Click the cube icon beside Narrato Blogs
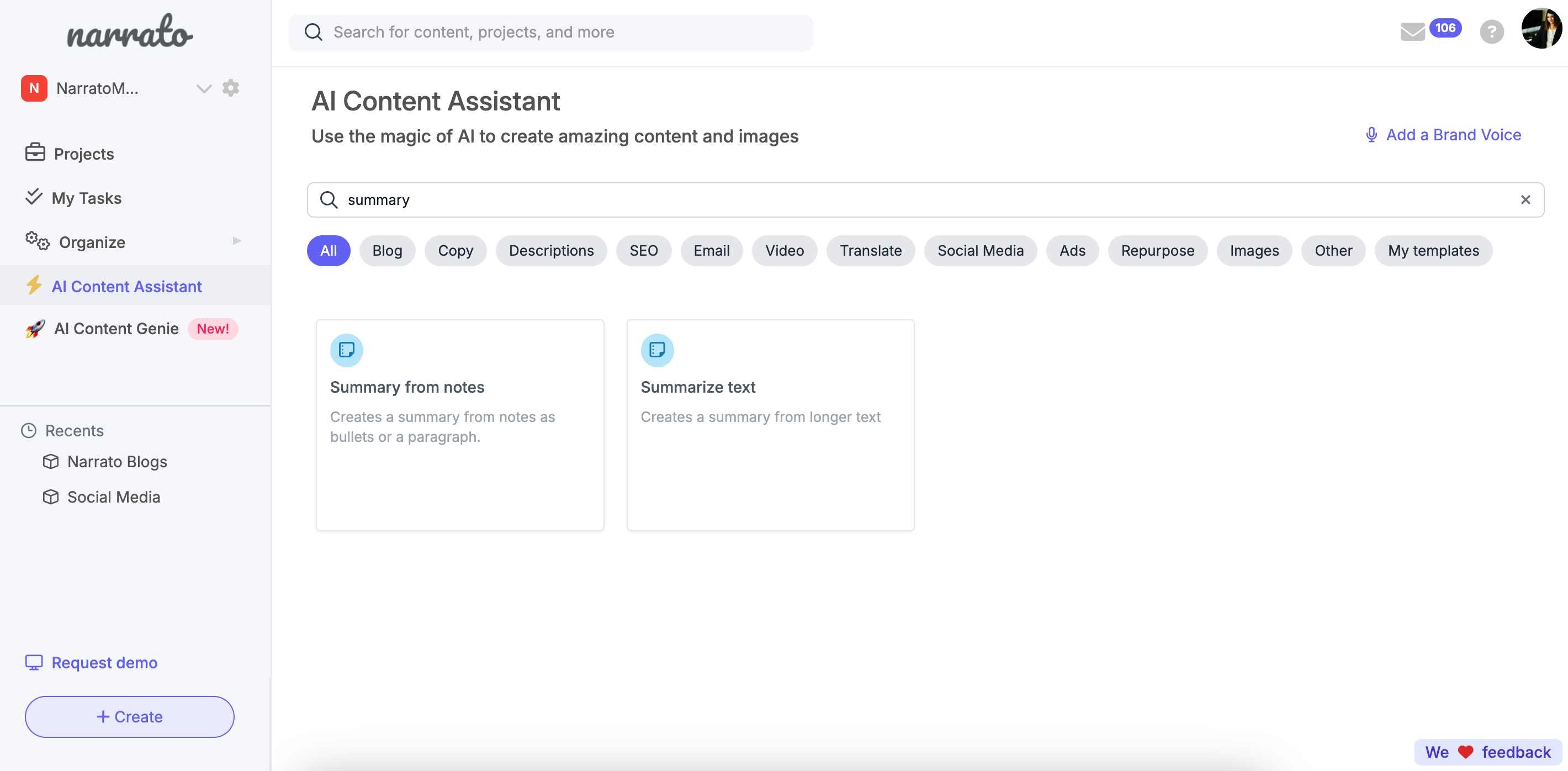 tap(51, 462)
